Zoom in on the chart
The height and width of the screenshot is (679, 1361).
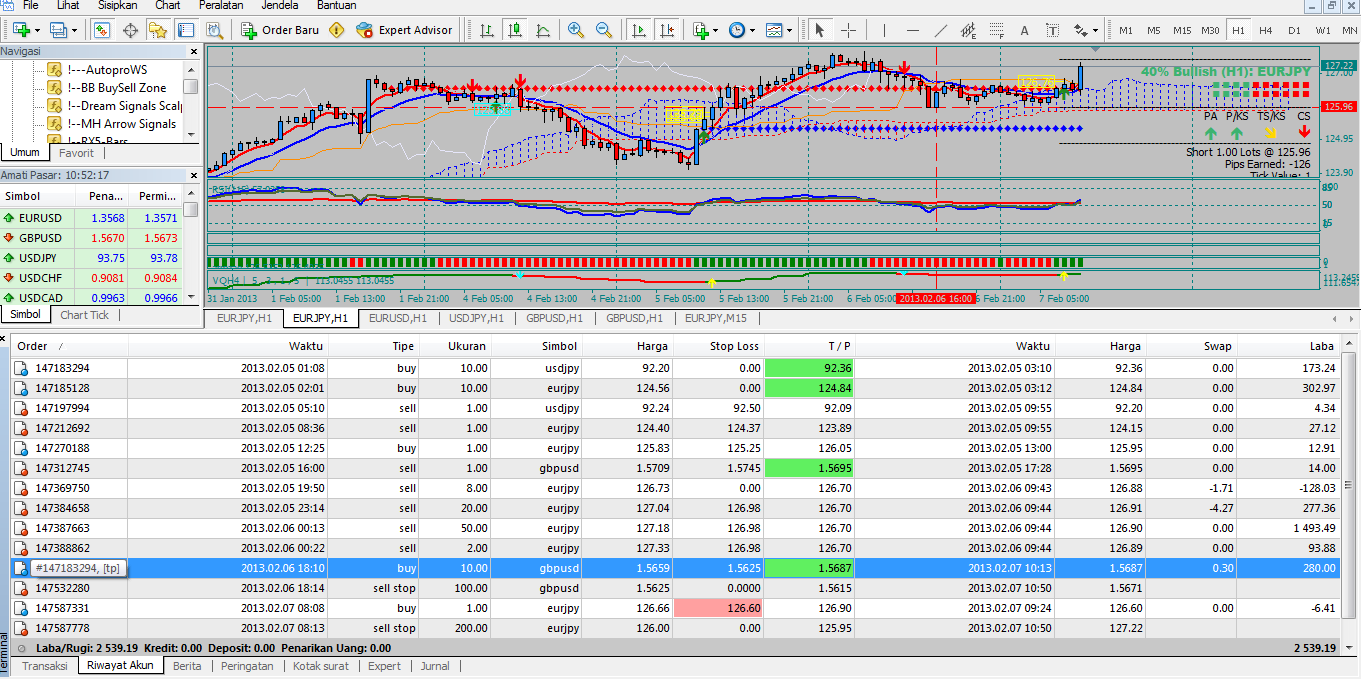click(576, 30)
